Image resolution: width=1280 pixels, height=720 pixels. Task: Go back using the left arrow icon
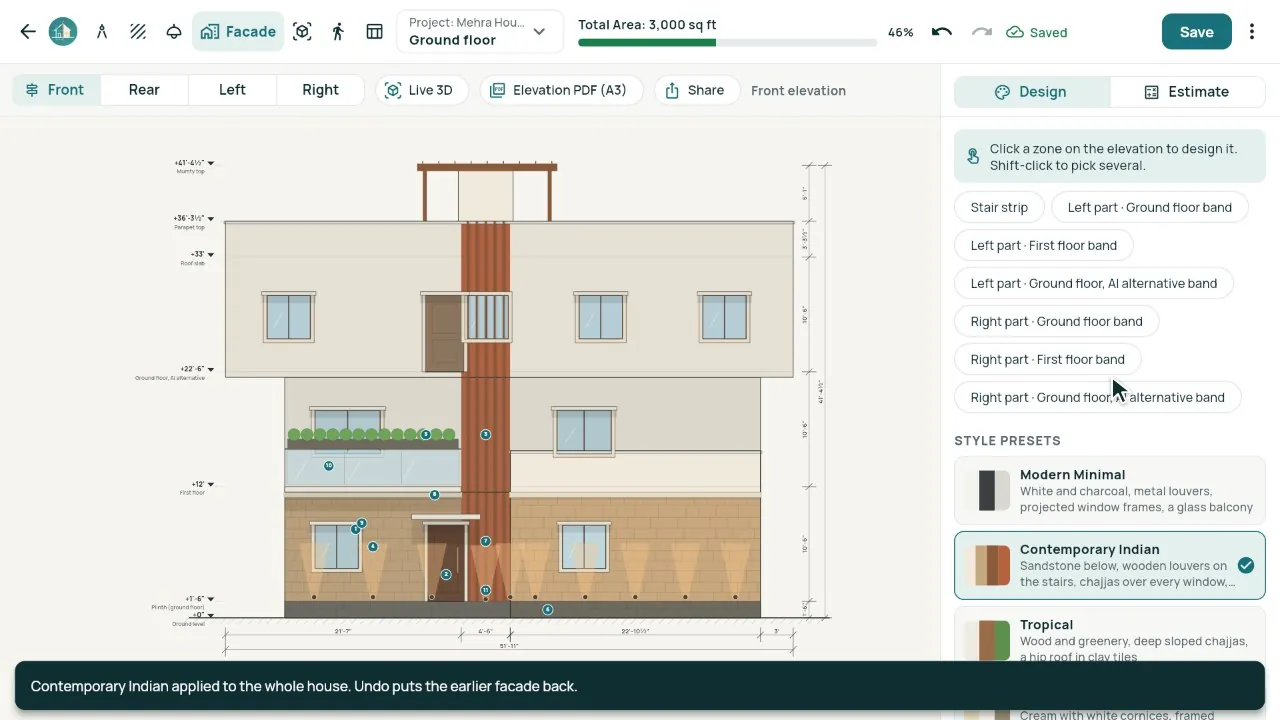pyautogui.click(x=28, y=32)
